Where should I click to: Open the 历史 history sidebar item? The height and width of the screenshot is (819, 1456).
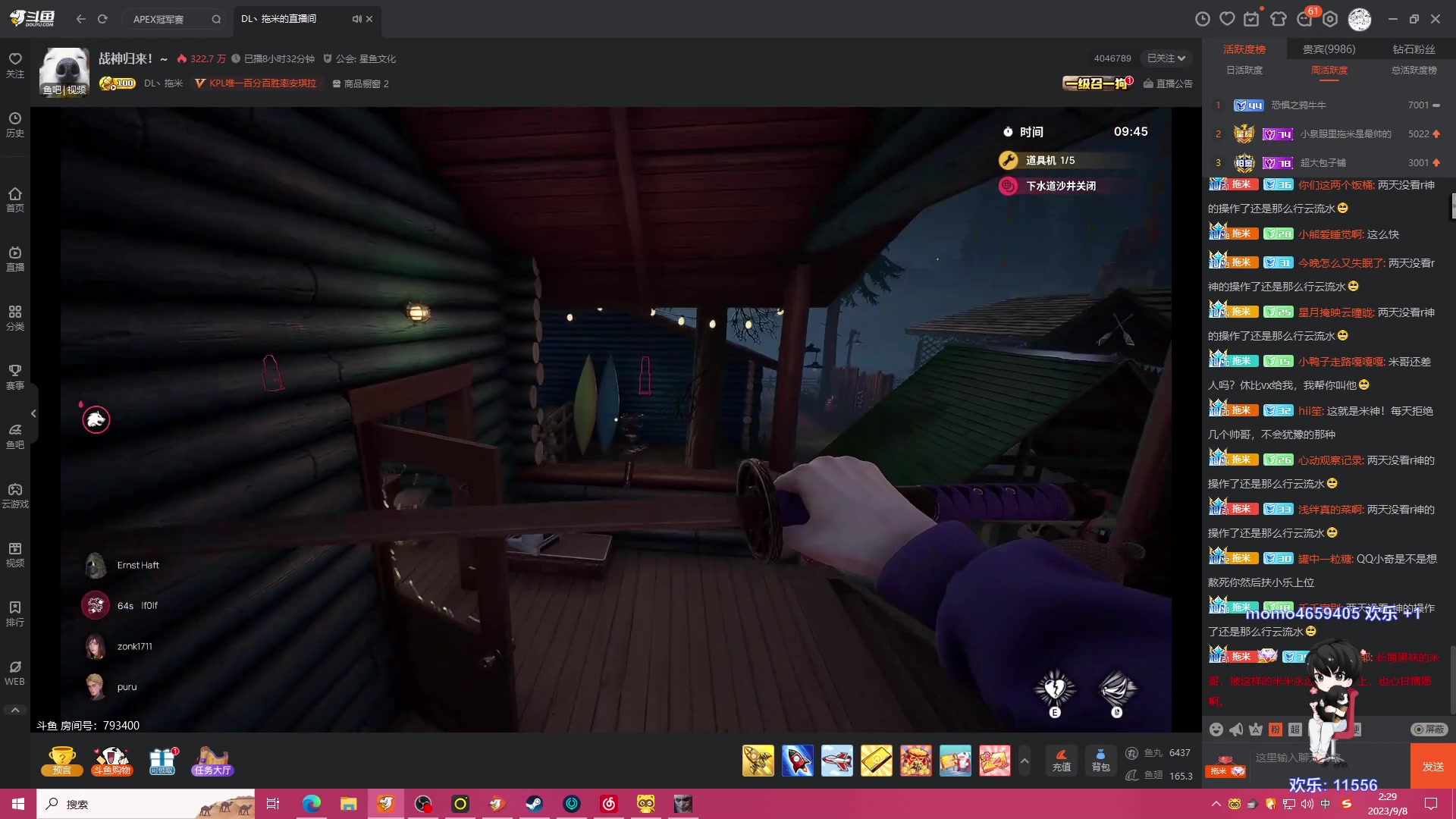tap(15, 124)
